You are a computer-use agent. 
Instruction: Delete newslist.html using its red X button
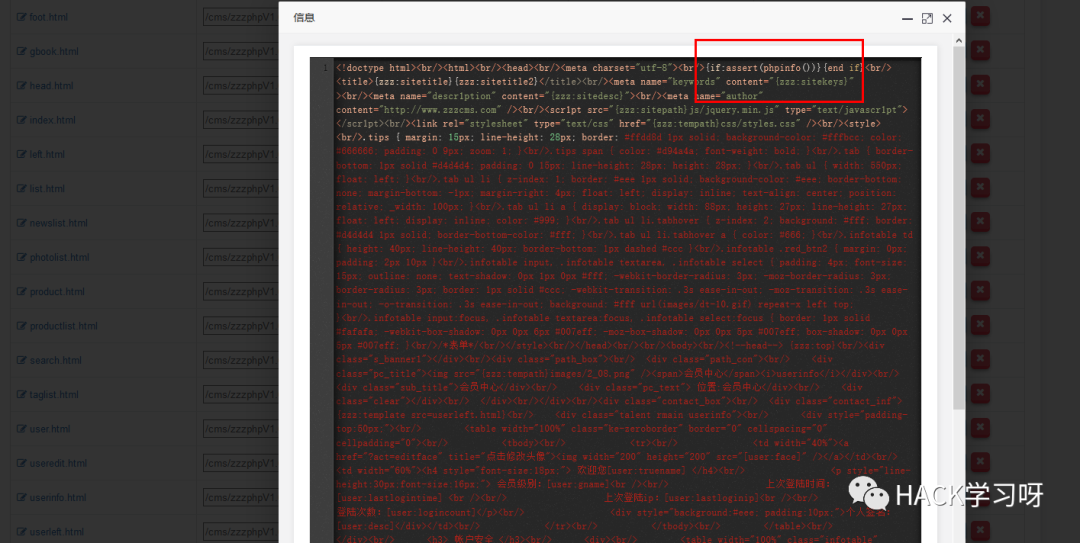[980, 223]
